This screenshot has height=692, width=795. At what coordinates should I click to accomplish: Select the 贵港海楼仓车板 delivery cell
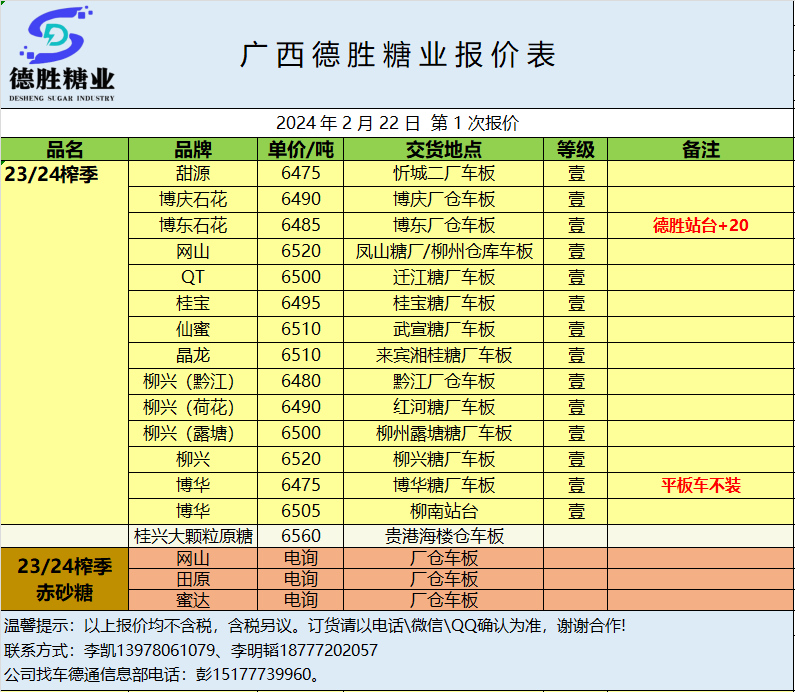pyautogui.click(x=444, y=536)
